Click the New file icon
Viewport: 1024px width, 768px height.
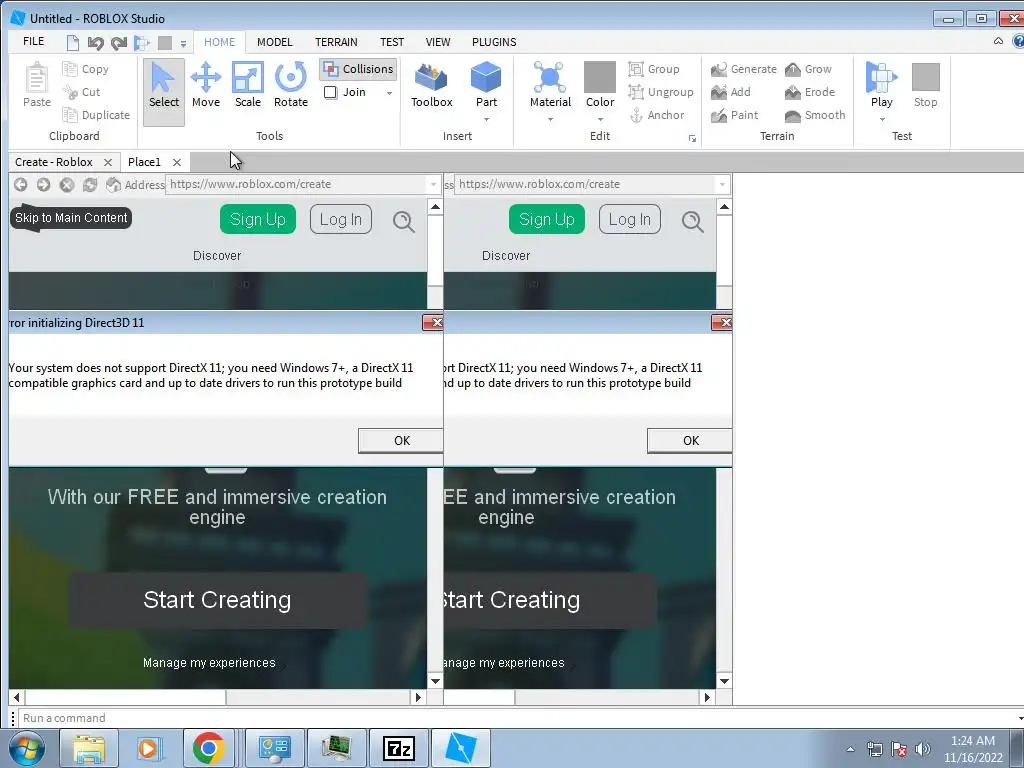pos(72,43)
